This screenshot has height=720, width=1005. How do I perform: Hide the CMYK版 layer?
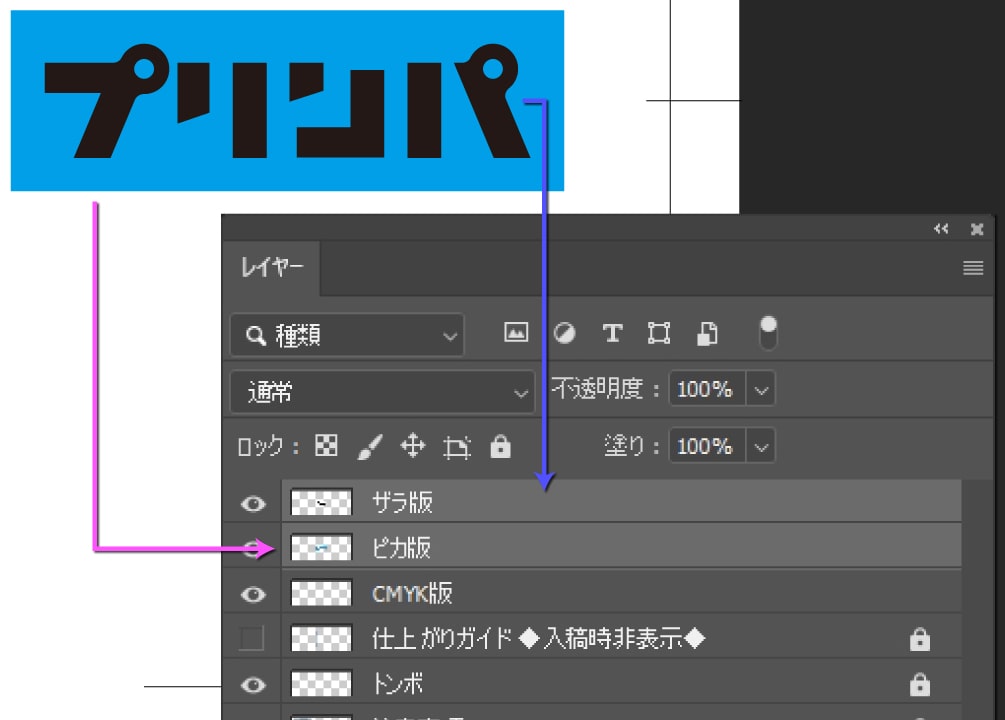[254, 594]
